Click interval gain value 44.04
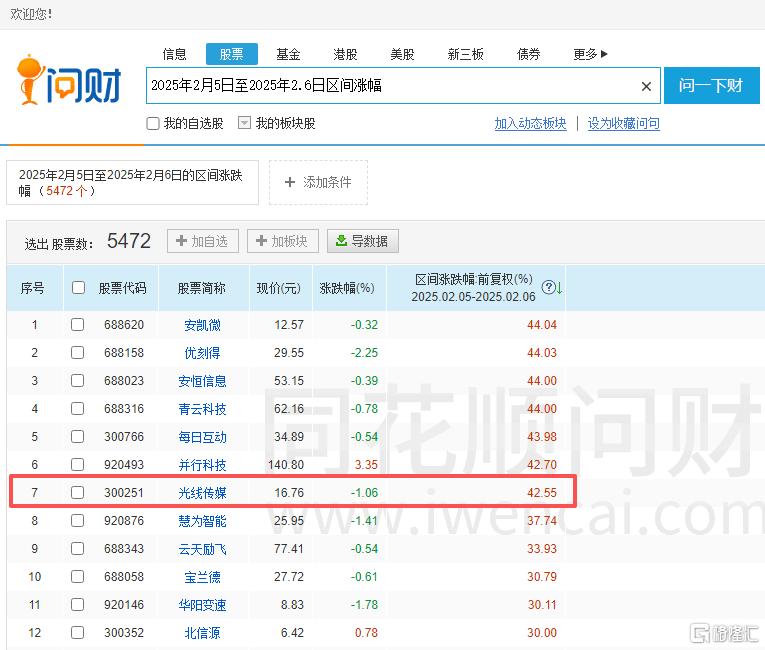This screenshot has height=650, width=765. pyautogui.click(x=542, y=325)
